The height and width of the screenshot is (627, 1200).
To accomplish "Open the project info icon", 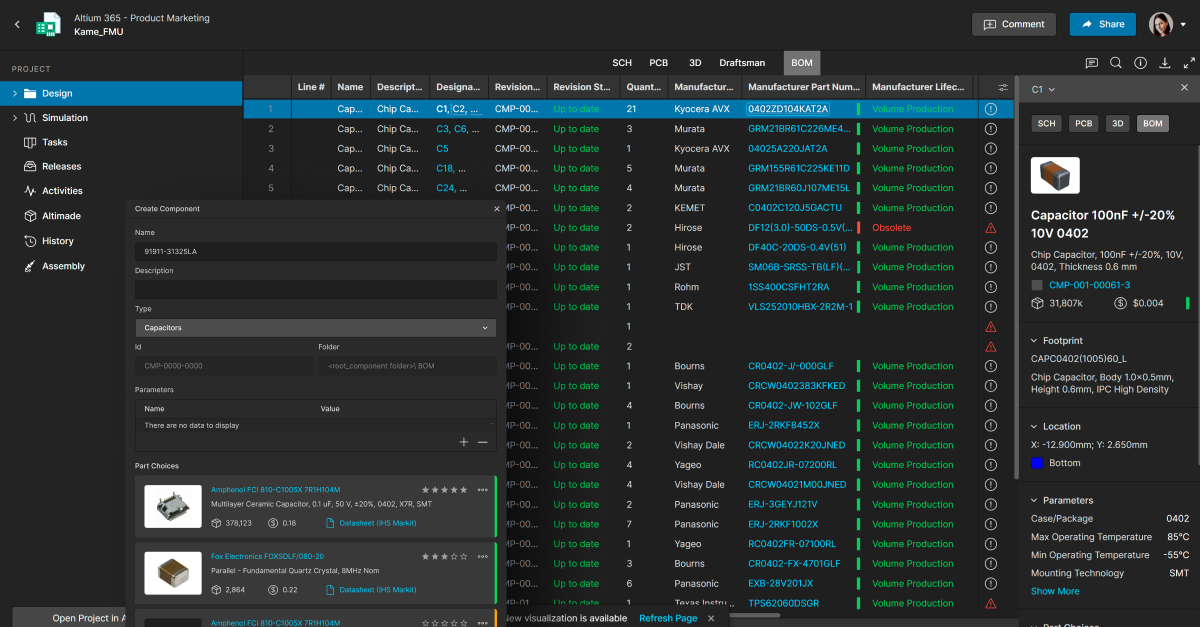I will (x=1141, y=63).
